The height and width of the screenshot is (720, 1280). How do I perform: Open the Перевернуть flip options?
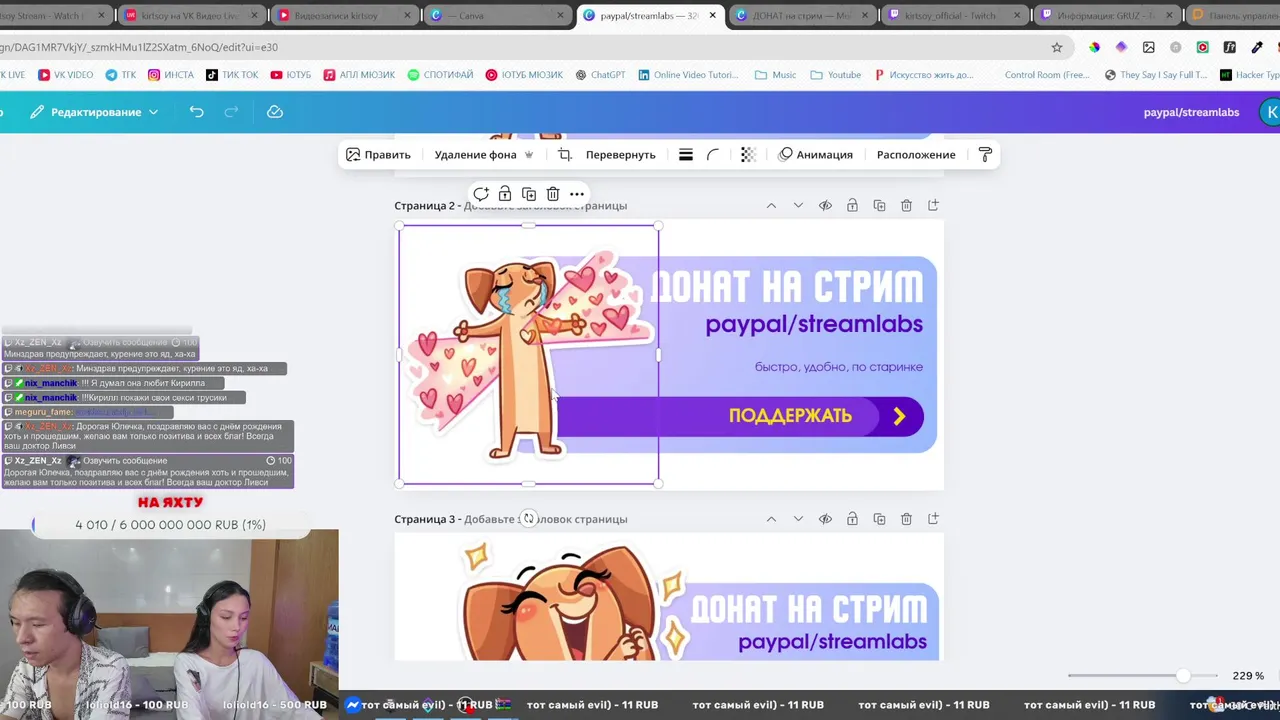tap(620, 155)
